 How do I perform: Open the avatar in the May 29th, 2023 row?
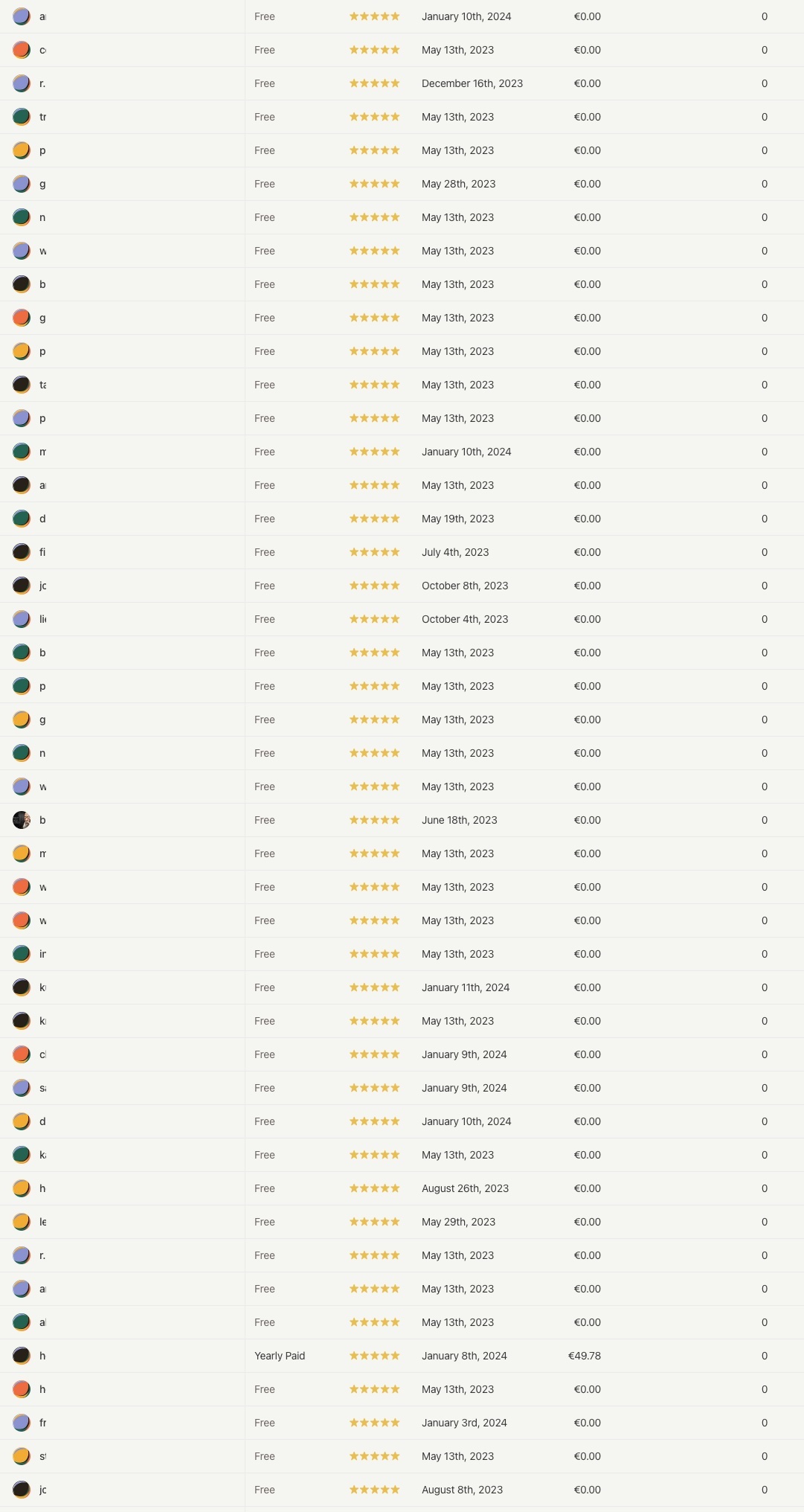[22, 1222]
